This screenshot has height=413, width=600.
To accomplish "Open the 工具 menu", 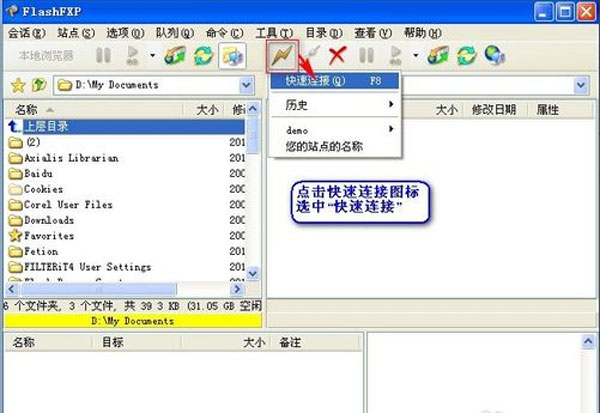I will pos(274,33).
